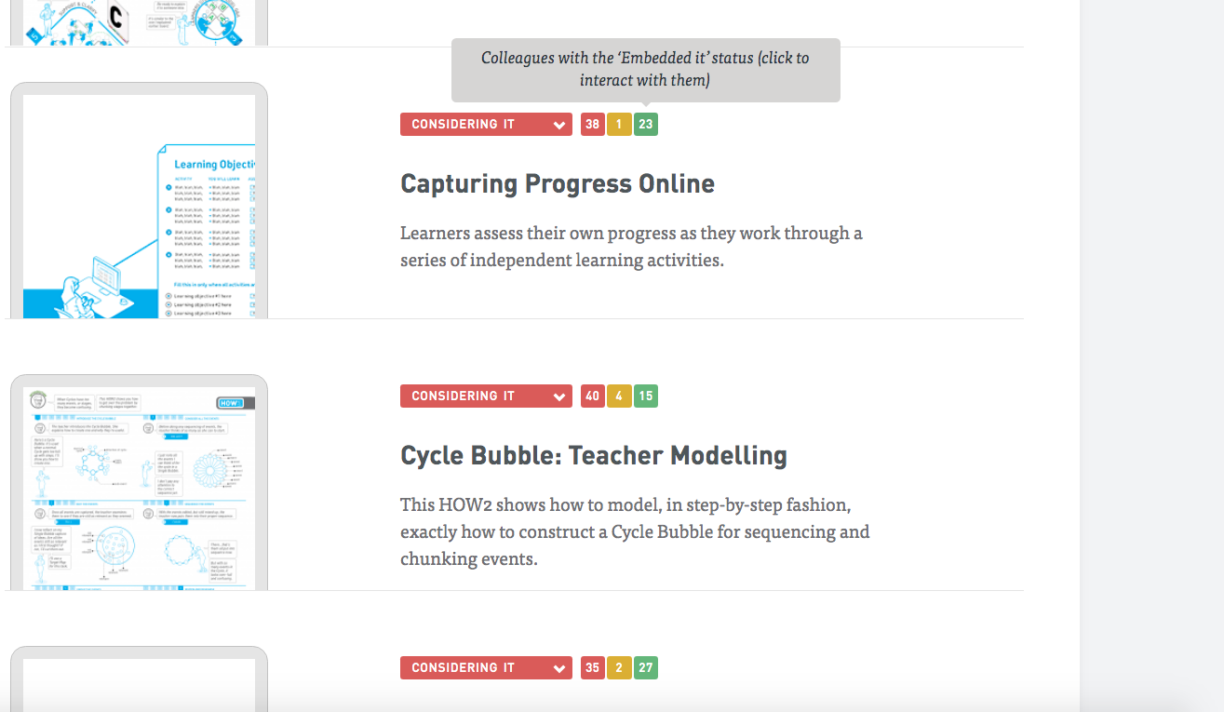Open the Cycle Bubble: Teacher Modelling title
The image size is (1224, 712).
594,456
